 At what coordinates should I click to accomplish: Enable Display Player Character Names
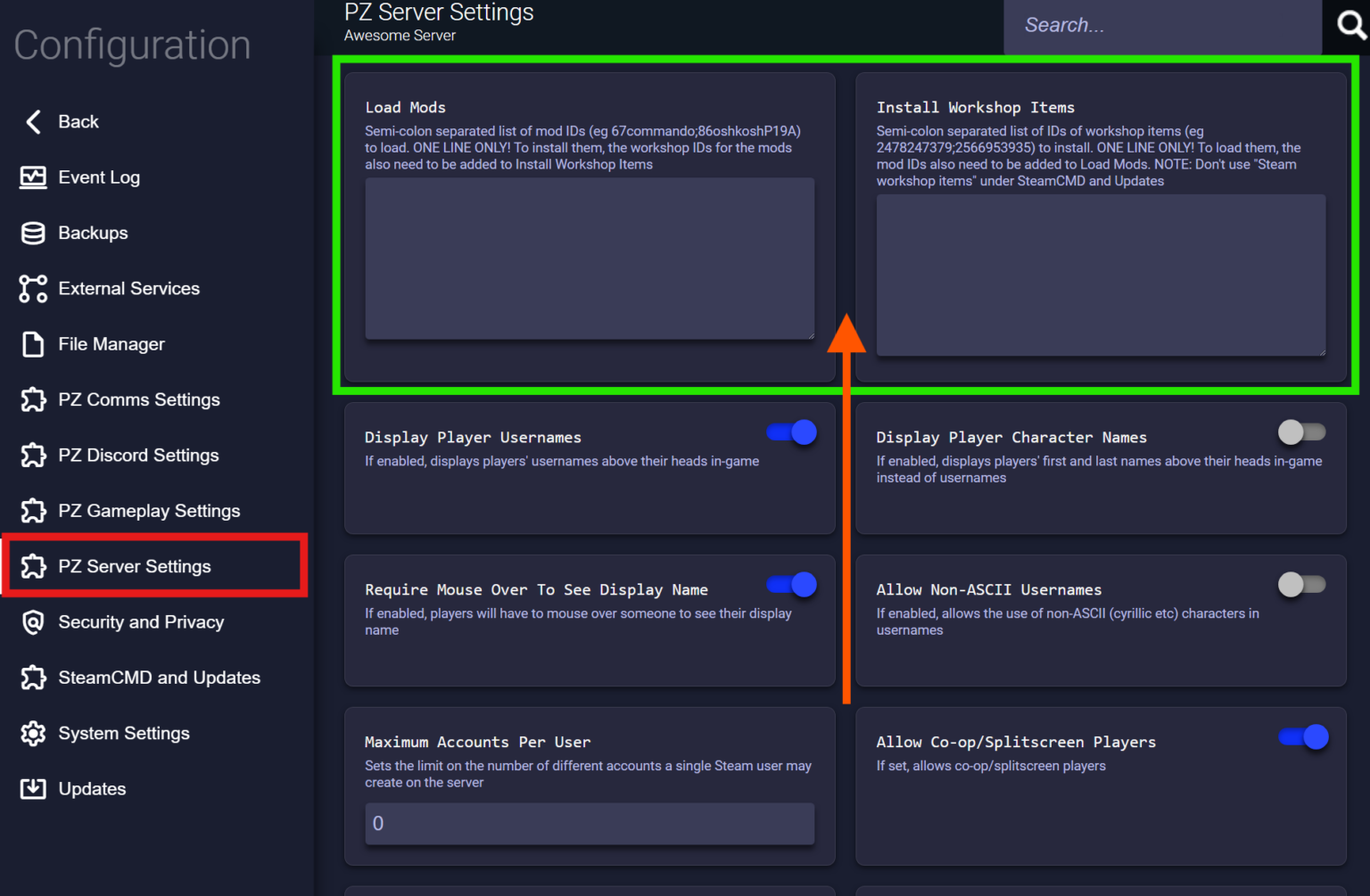pos(1301,432)
